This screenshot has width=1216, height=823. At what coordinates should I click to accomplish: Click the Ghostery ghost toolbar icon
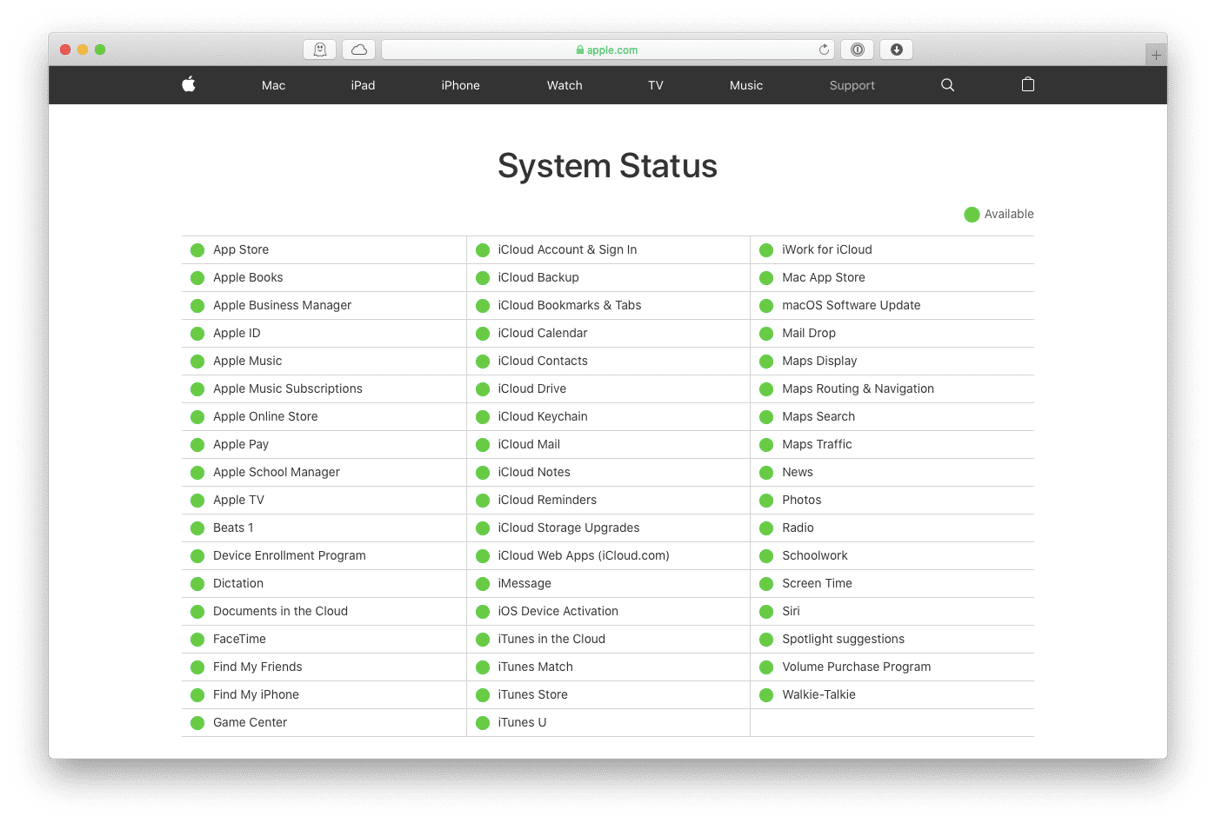pos(320,50)
